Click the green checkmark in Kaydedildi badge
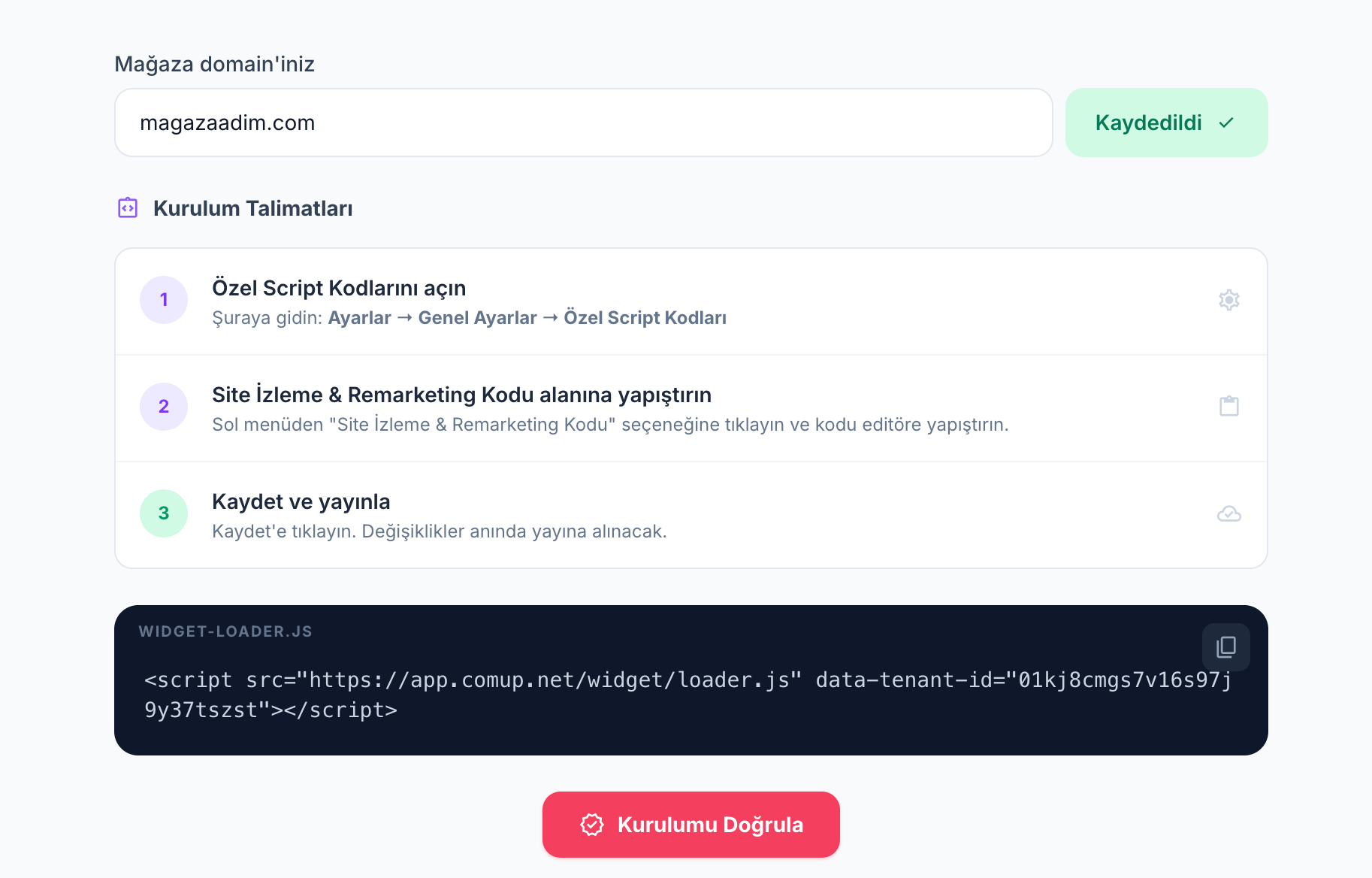This screenshot has width=1372, height=878. 1227,123
